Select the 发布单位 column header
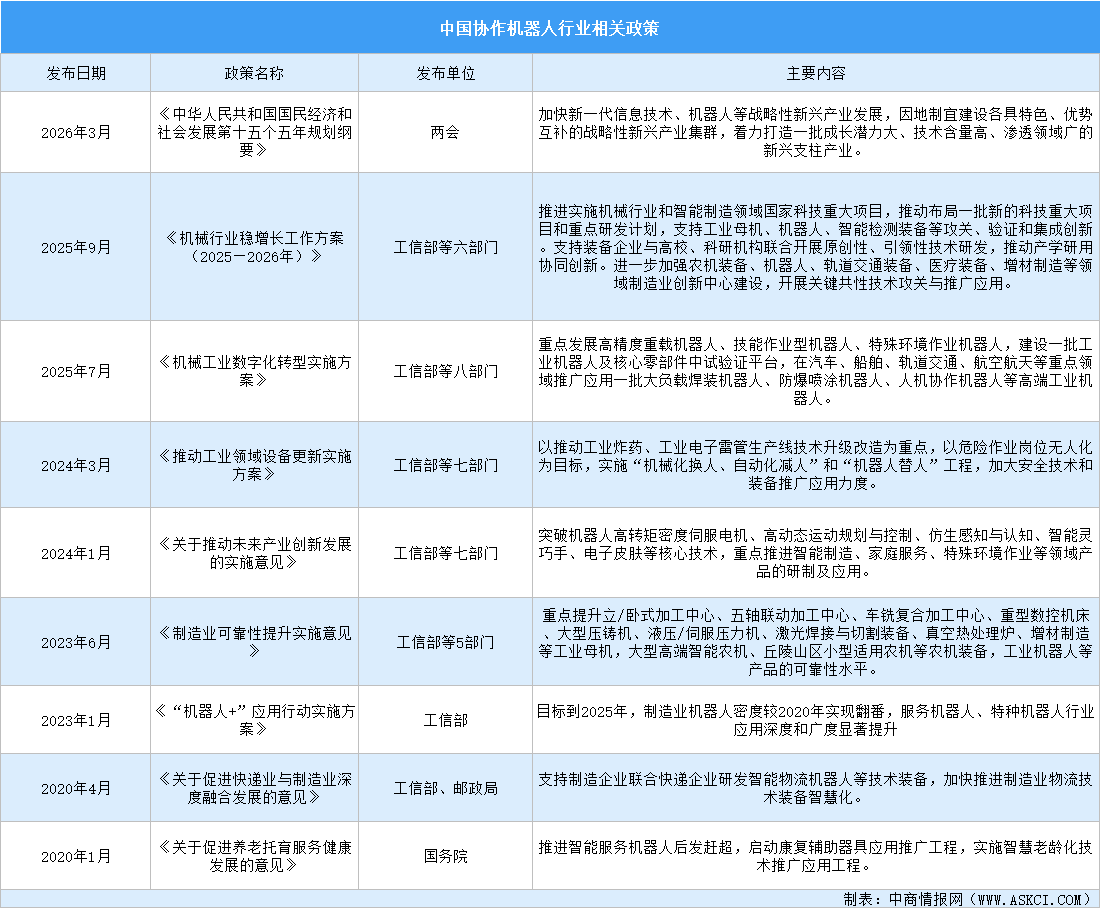This screenshot has height=908, width=1100. 444,72
